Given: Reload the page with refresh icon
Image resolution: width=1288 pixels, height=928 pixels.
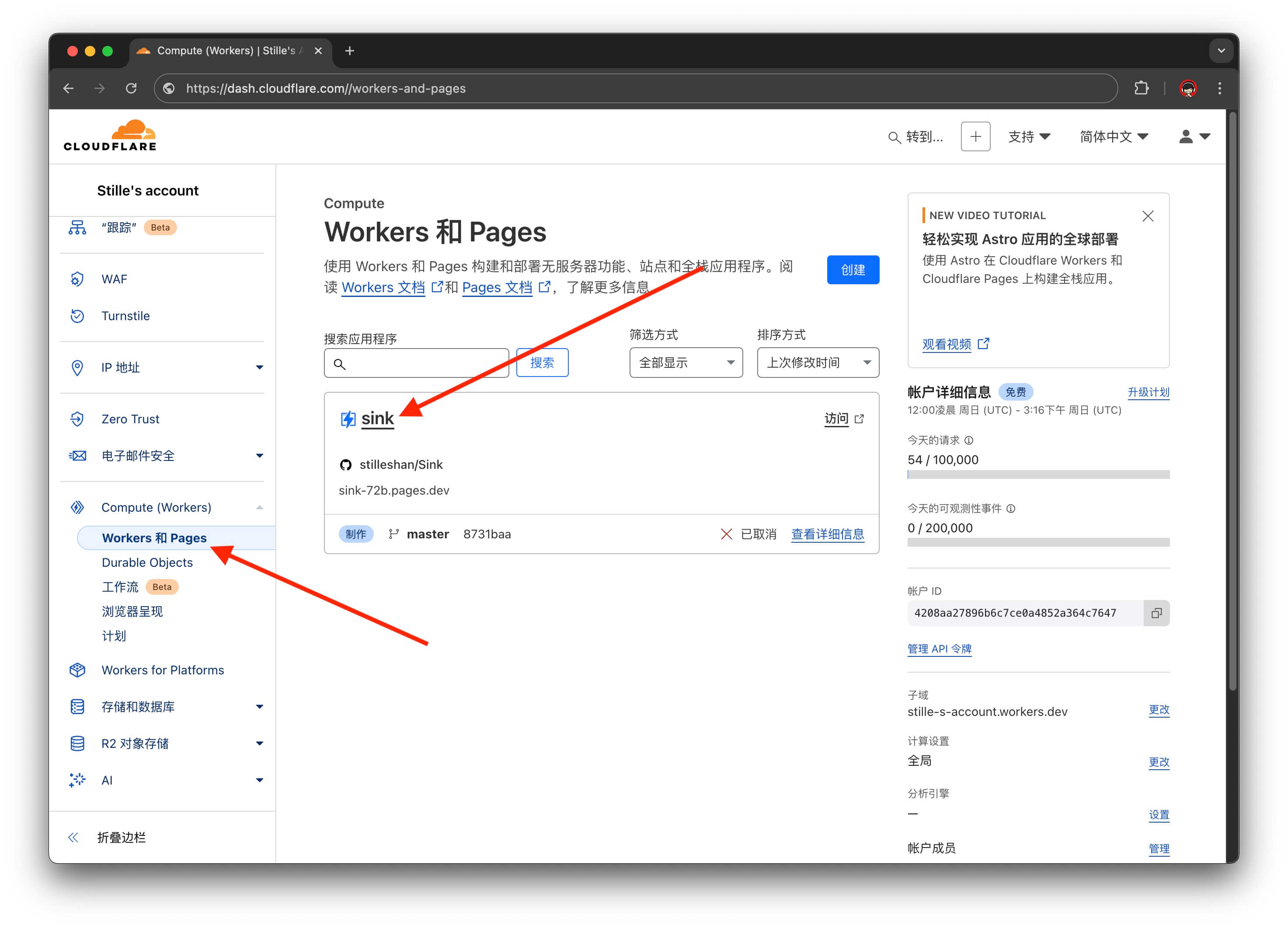Looking at the screenshot, I should click(131, 89).
